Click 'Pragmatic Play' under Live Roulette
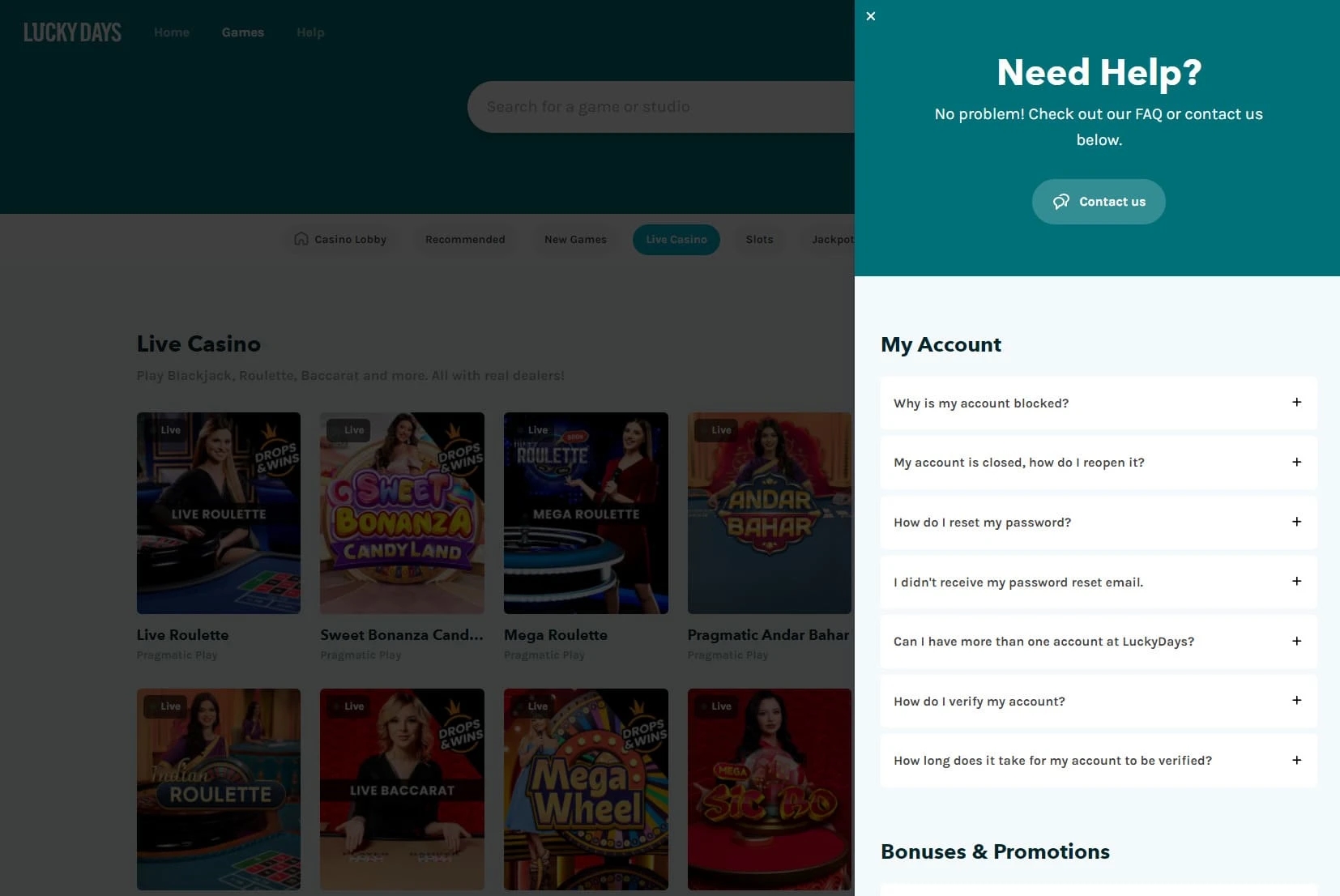Screen dimensions: 1340x896 click(x=177, y=655)
